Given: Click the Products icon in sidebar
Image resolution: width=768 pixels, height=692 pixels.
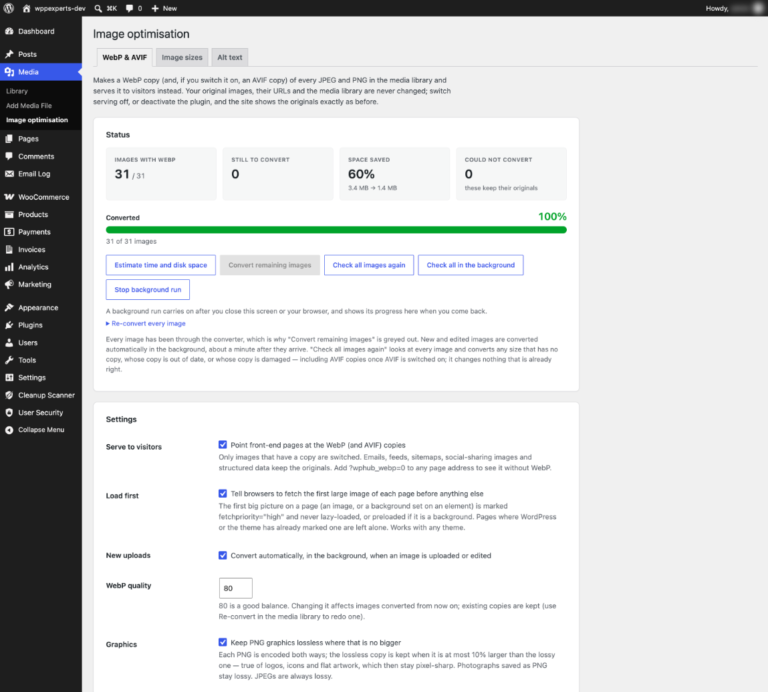Looking at the screenshot, I should tap(9, 215).
